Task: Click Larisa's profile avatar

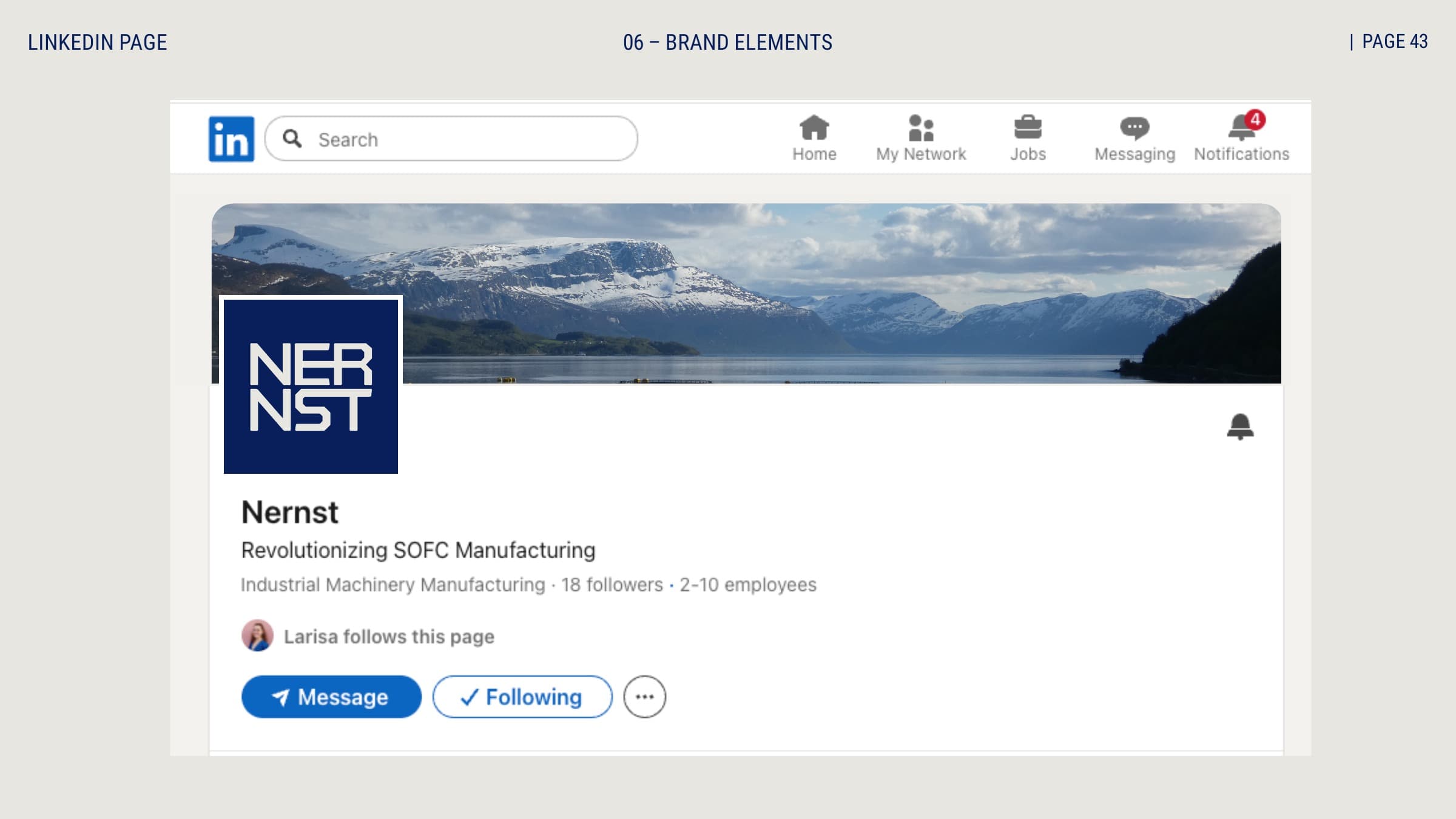Action: tap(257, 636)
